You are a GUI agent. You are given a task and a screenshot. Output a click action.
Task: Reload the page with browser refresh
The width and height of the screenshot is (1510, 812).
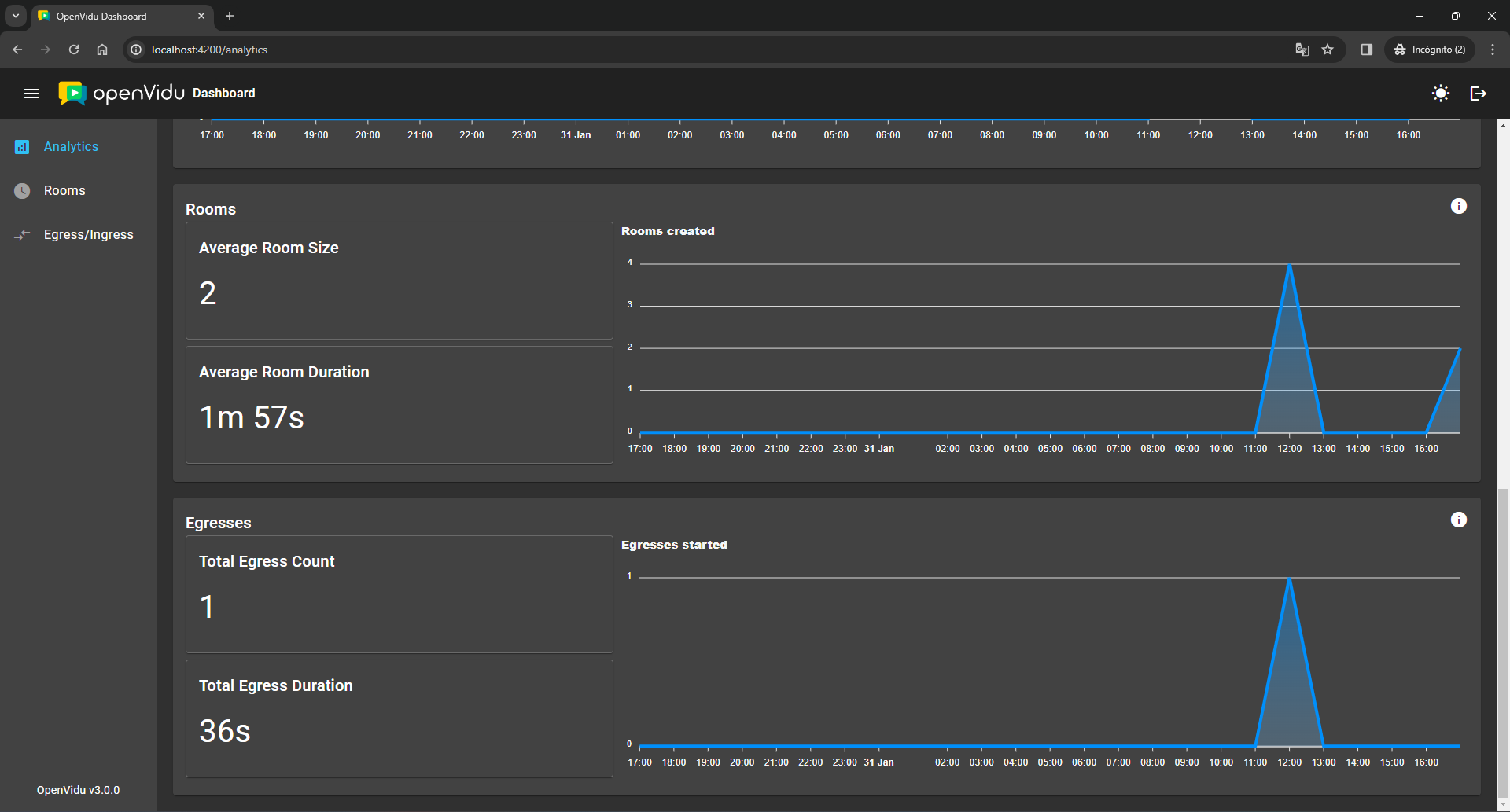click(x=74, y=50)
